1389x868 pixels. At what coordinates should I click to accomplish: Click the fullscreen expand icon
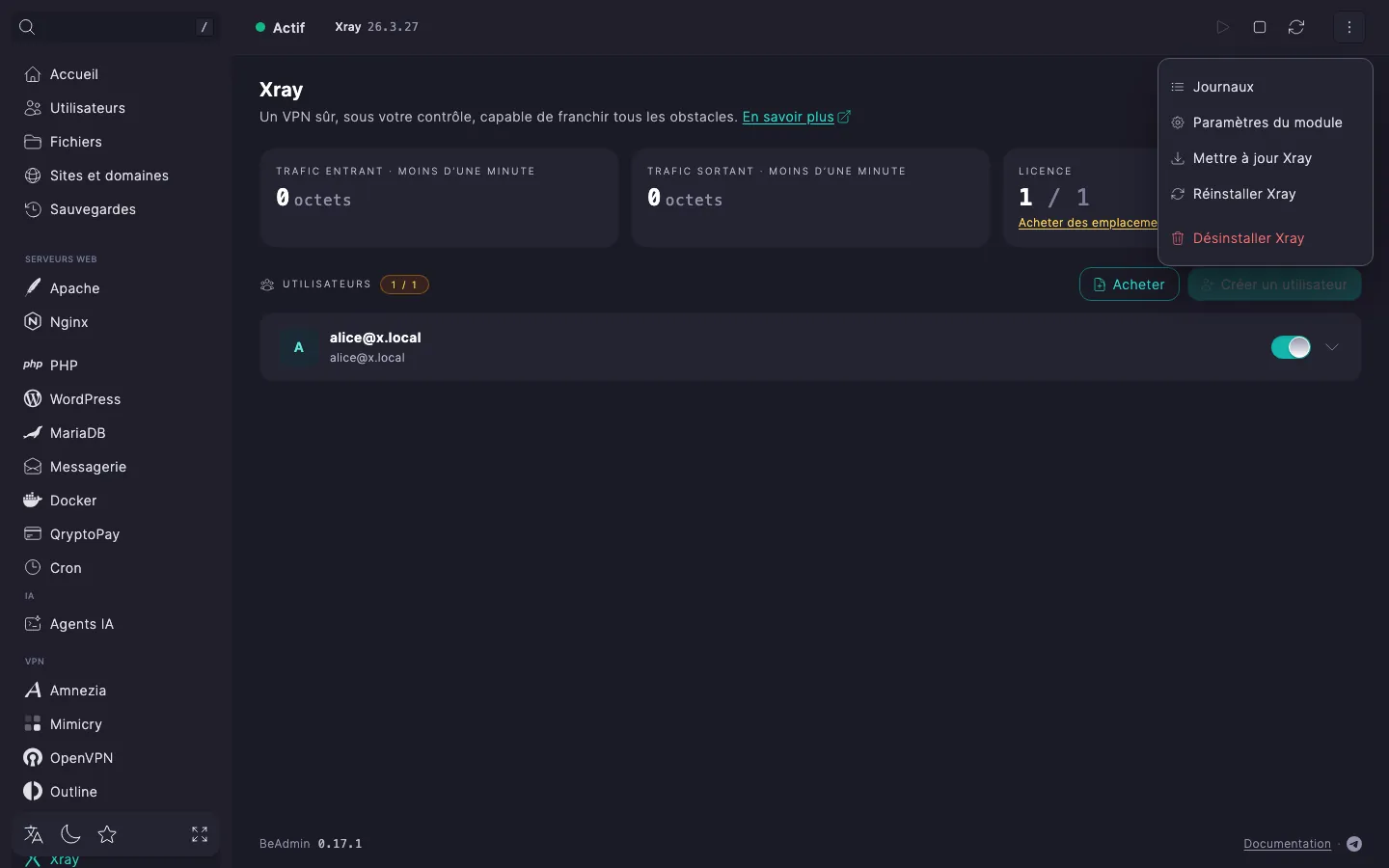point(200,834)
